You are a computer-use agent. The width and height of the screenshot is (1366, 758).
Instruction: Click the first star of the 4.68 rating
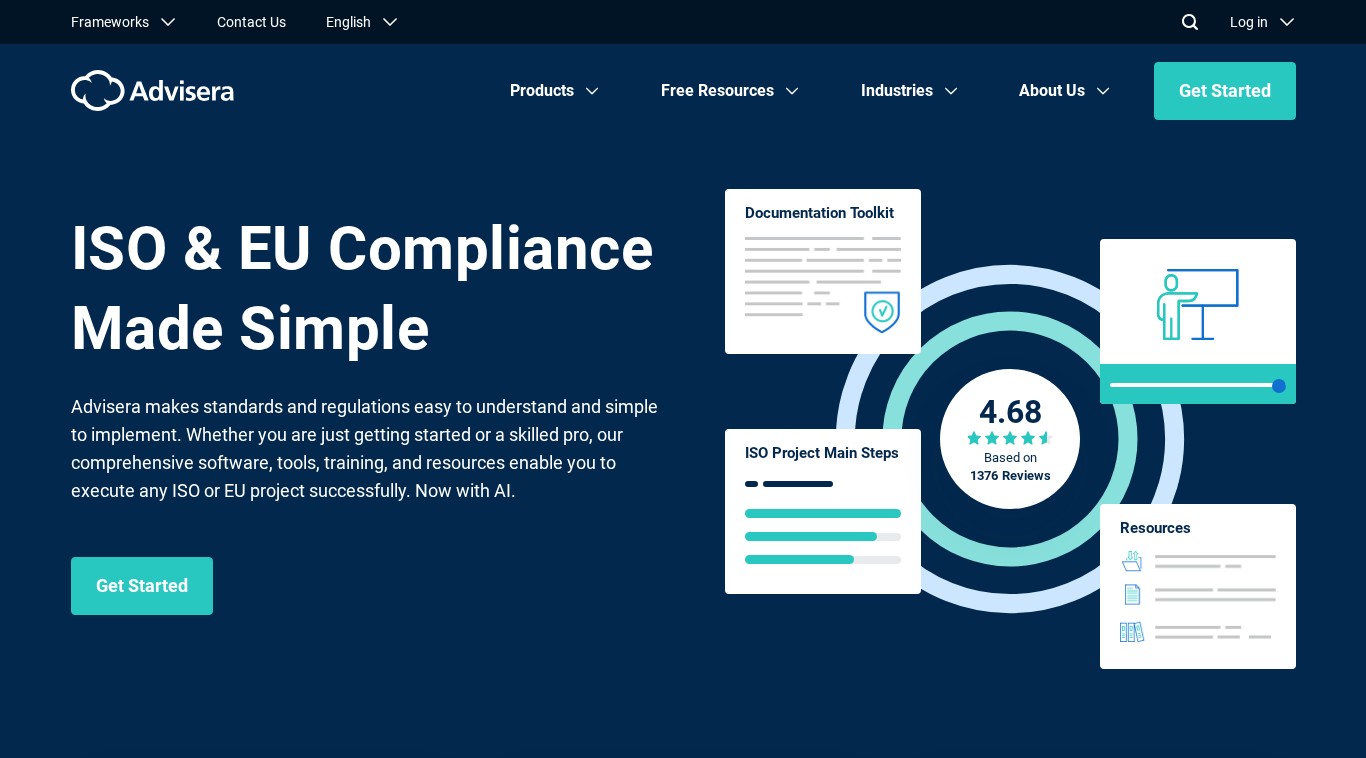pos(974,438)
